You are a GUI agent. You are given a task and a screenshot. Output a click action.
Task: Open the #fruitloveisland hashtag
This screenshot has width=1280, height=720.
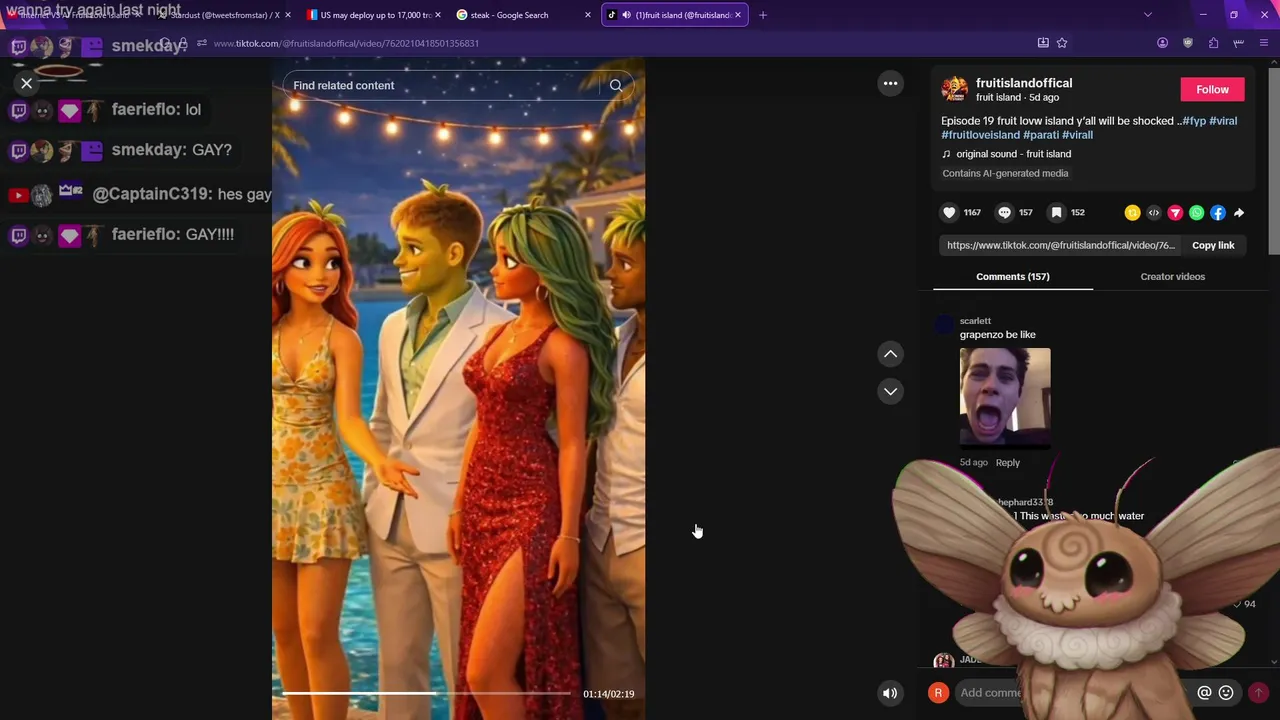tap(980, 135)
